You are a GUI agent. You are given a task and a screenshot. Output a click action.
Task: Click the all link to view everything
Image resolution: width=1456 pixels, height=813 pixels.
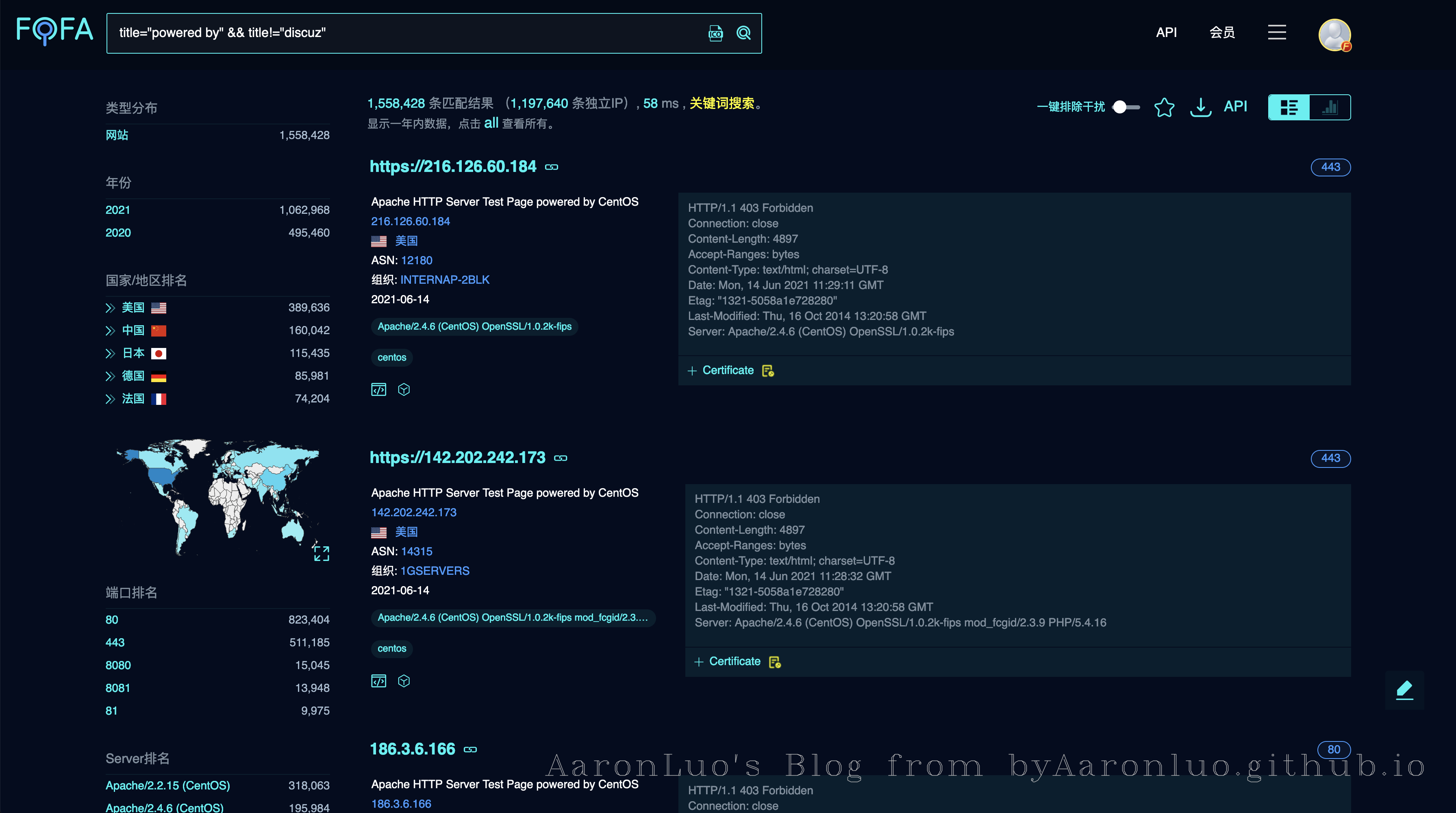click(x=491, y=123)
